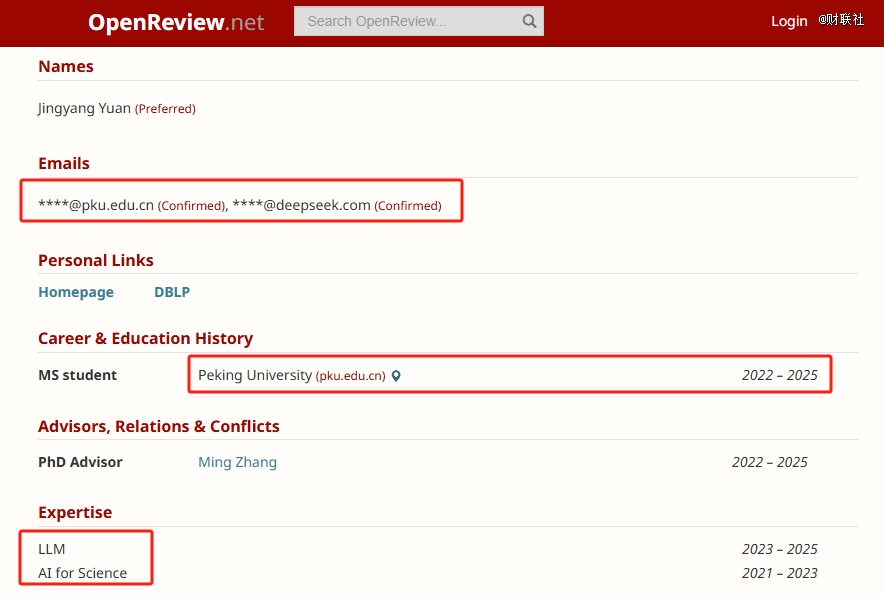Click the Emails section heading
The image size is (884, 596).
(64, 163)
